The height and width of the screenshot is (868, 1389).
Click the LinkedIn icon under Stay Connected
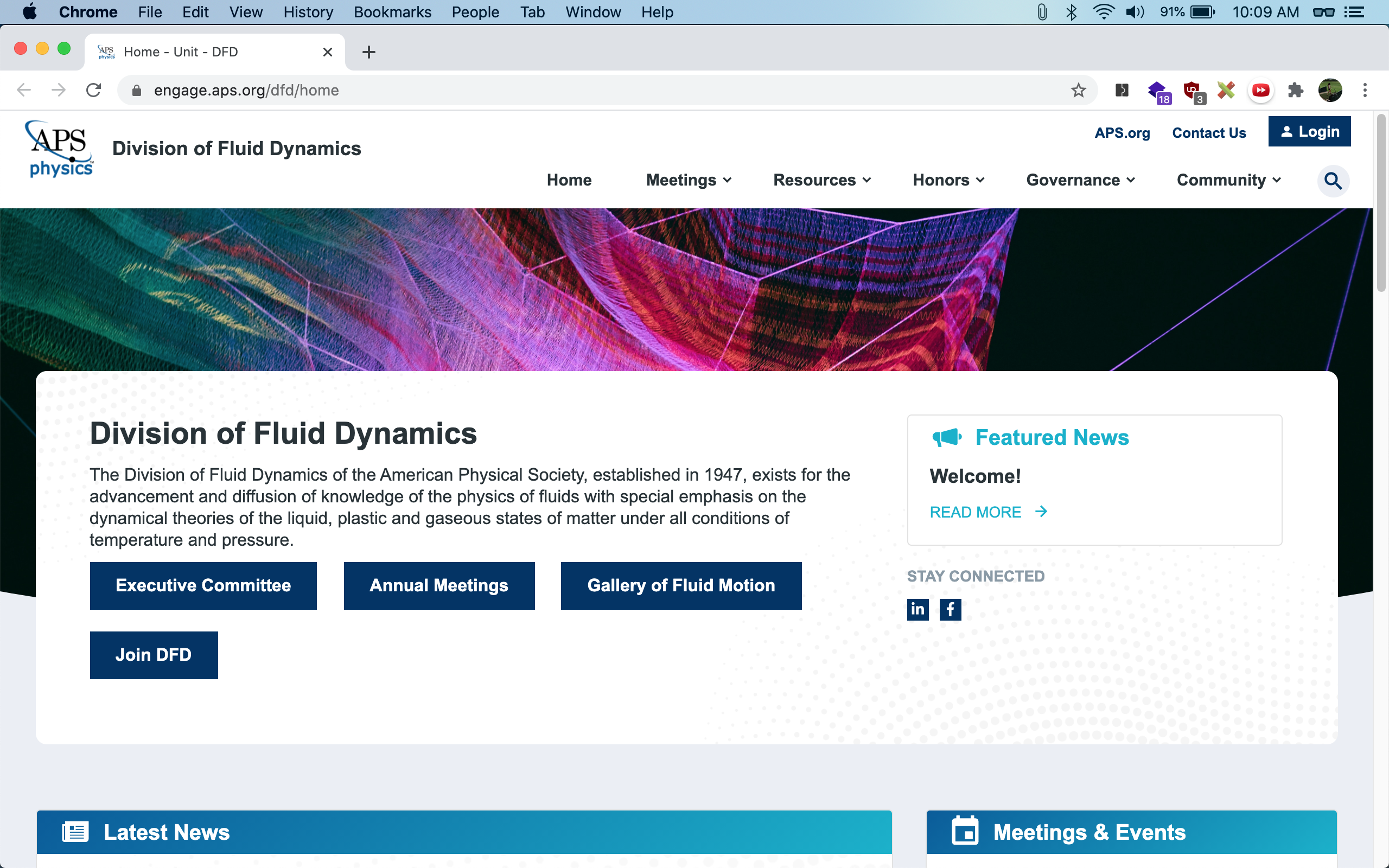pos(917,609)
